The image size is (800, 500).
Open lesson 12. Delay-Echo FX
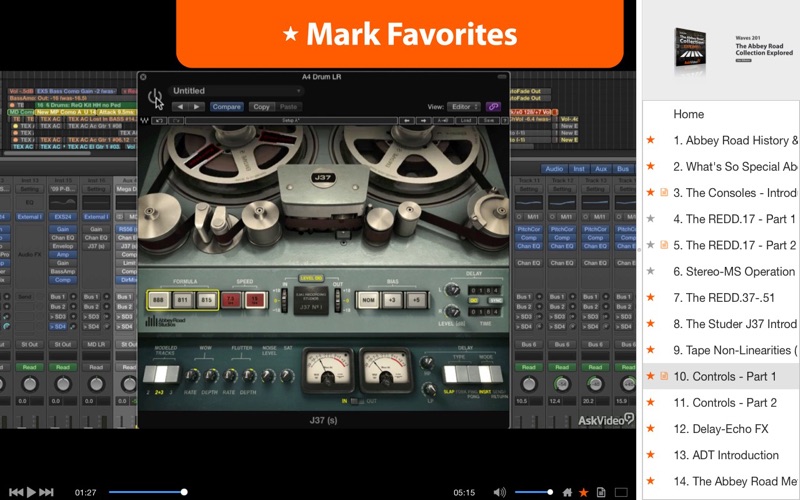tap(720, 429)
